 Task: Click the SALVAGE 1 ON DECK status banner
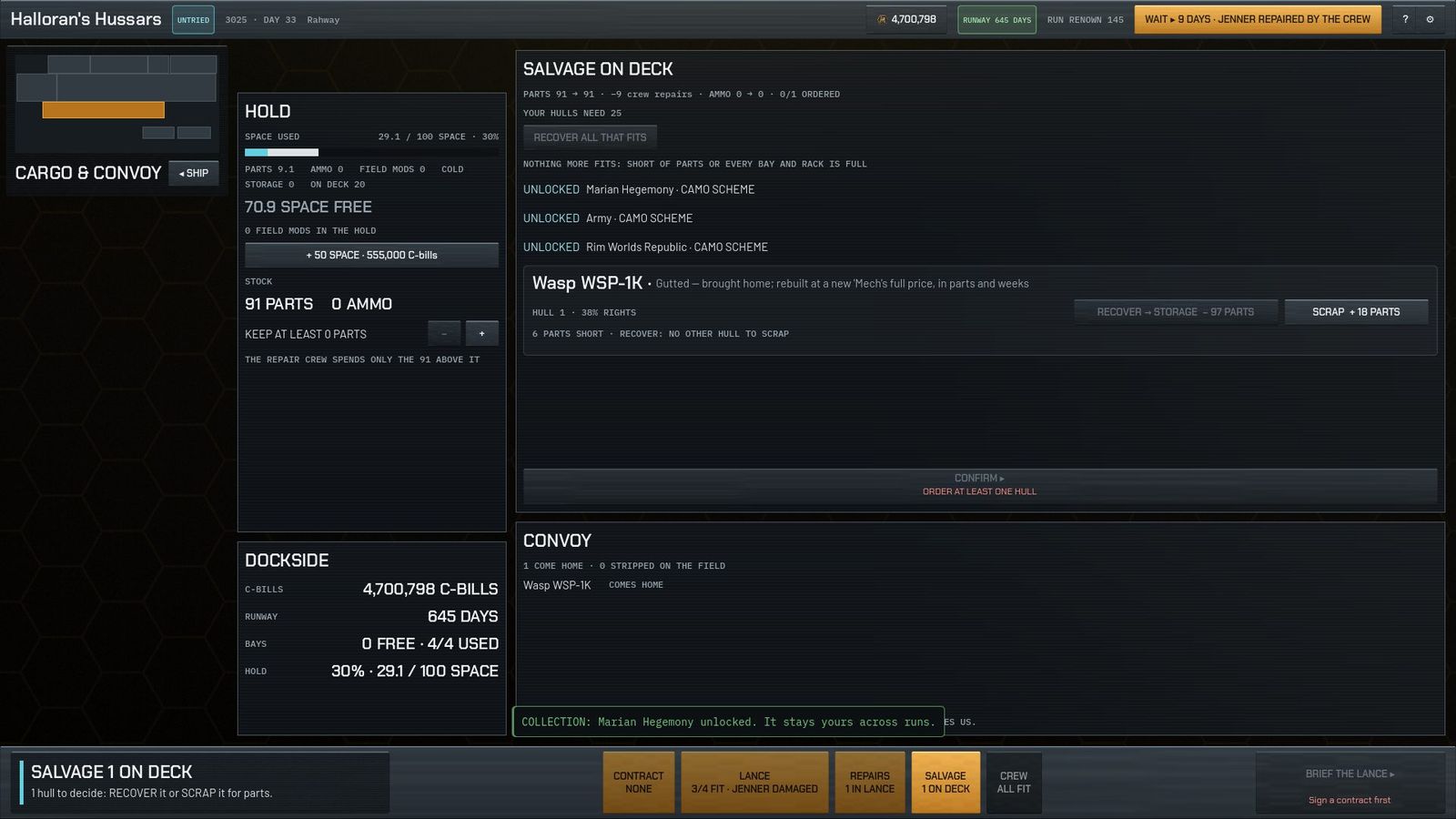pos(200,783)
